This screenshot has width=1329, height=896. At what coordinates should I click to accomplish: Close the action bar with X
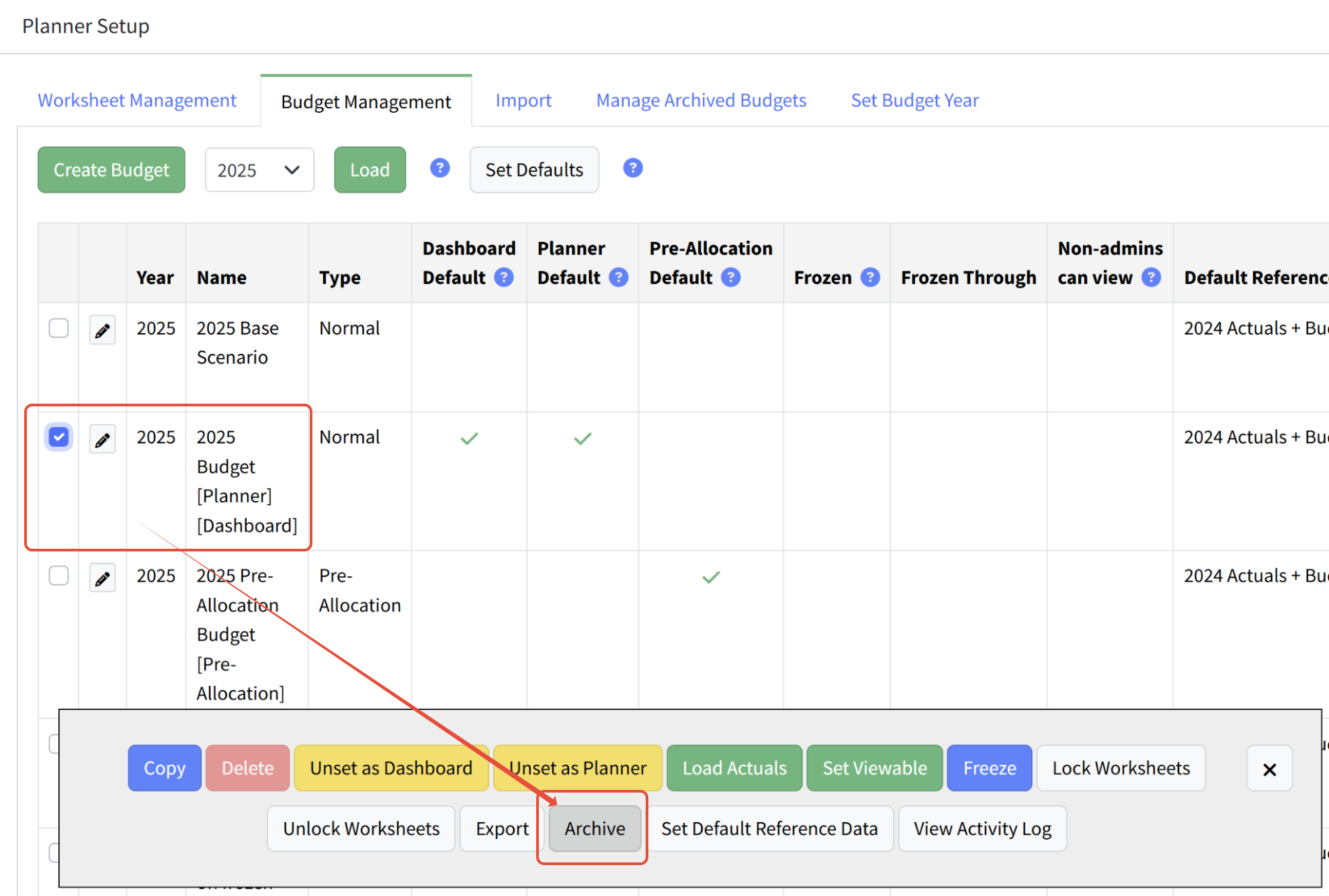click(x=1269, y=769)
